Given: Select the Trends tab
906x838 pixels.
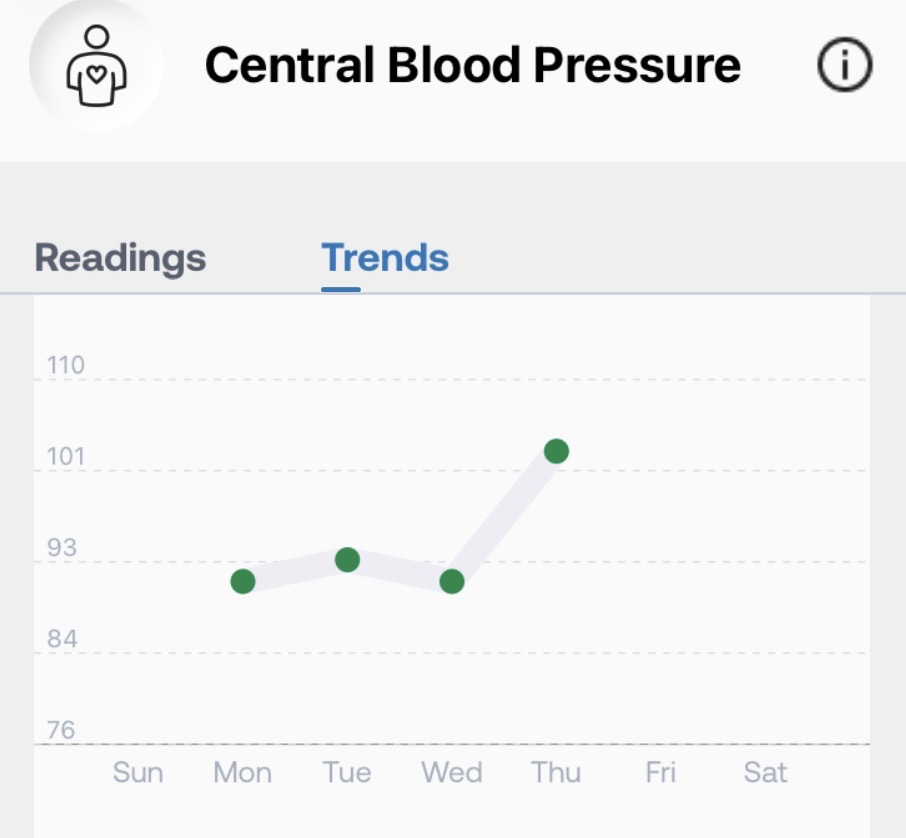Looking at the screenshot, I should click(x=385, y=258).
